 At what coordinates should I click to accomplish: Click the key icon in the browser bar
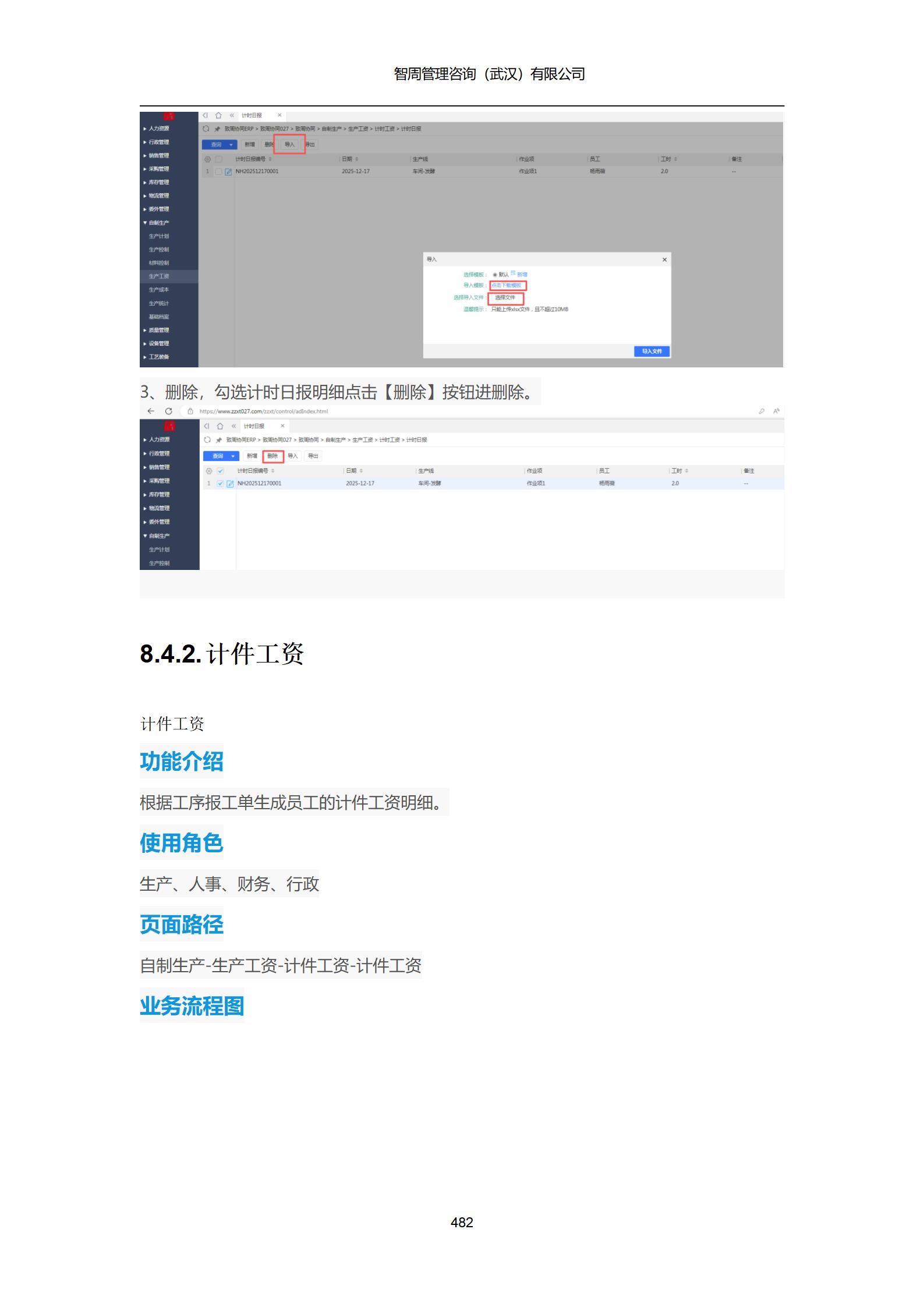[761, 411]
